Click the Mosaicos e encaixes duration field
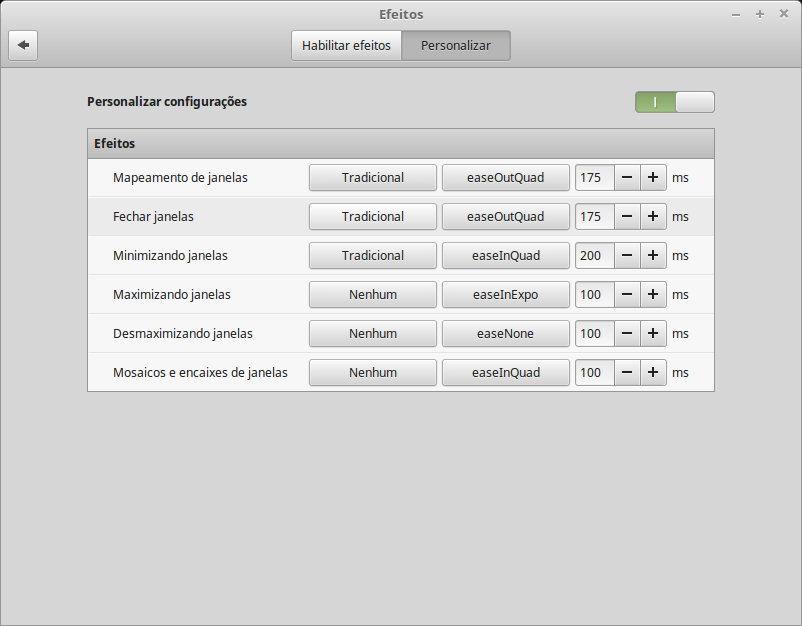The height and width of the screenshot is (626, 802). click(593, 372)
